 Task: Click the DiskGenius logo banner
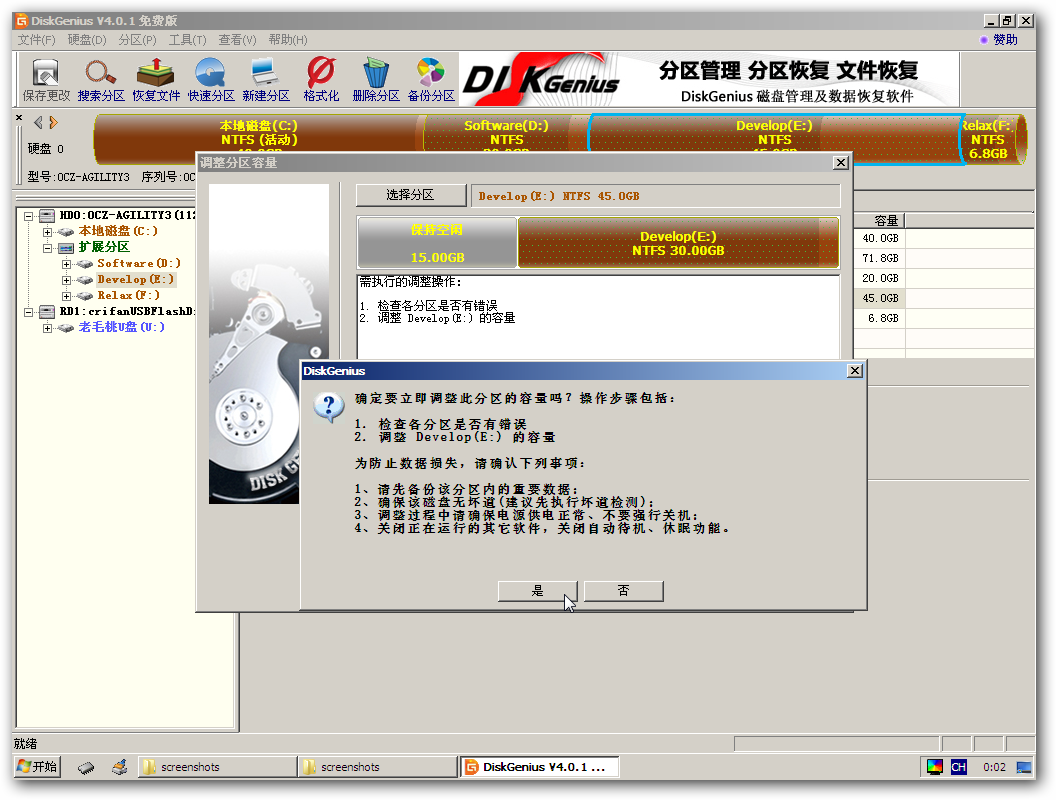pos(709,79)
